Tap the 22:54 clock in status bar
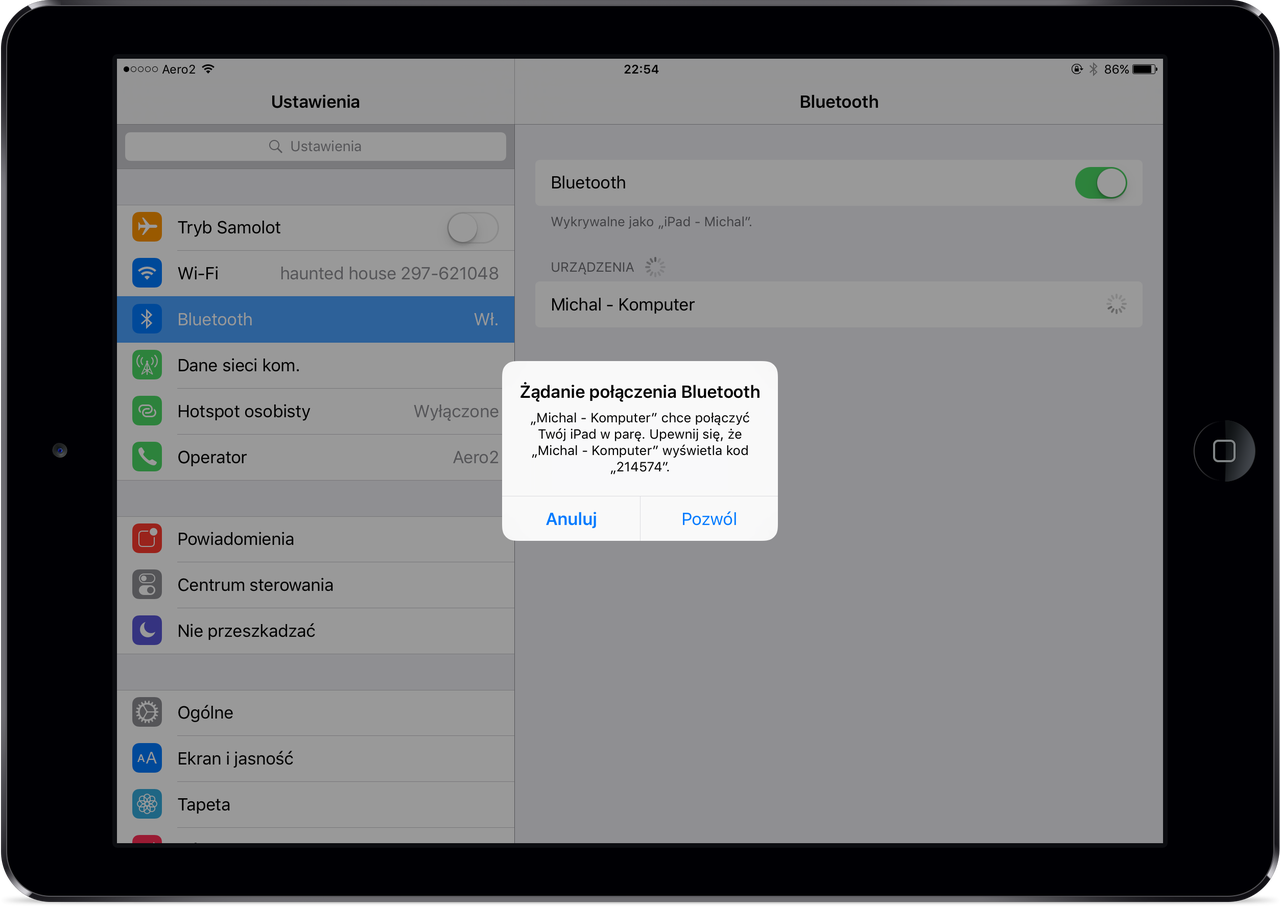This screenshot has width=1280, height=907. click(x=641, y=69)
